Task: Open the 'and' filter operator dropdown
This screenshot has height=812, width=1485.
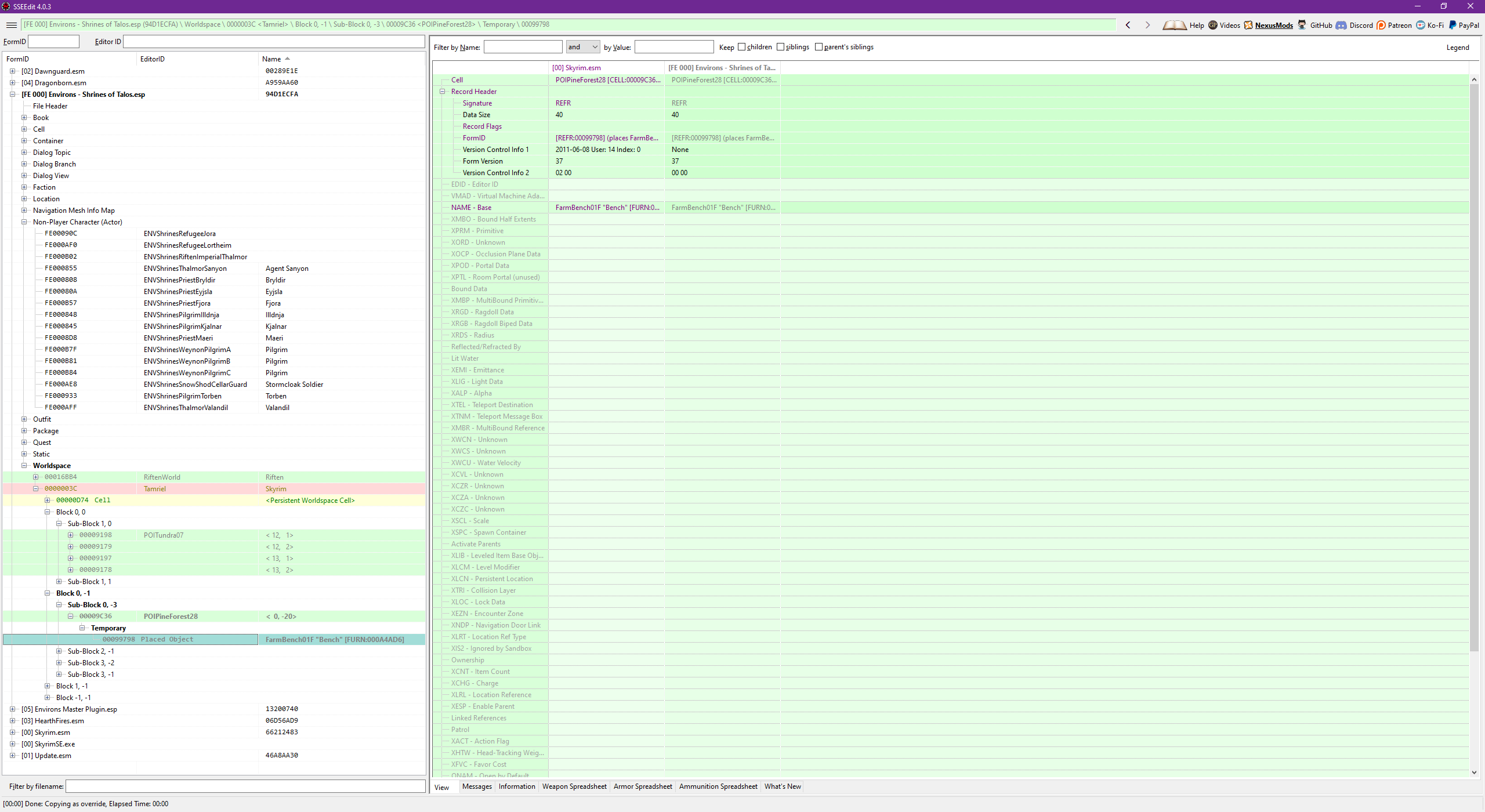Action: (582, 47)
